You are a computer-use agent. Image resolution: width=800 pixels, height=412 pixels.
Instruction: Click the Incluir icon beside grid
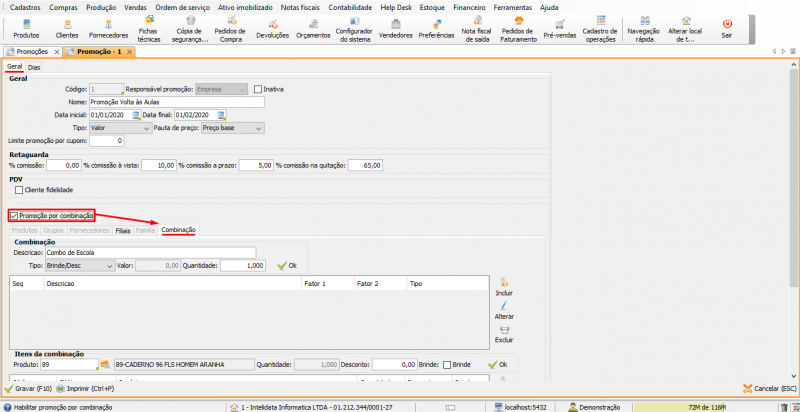click(x=504, y=285)
